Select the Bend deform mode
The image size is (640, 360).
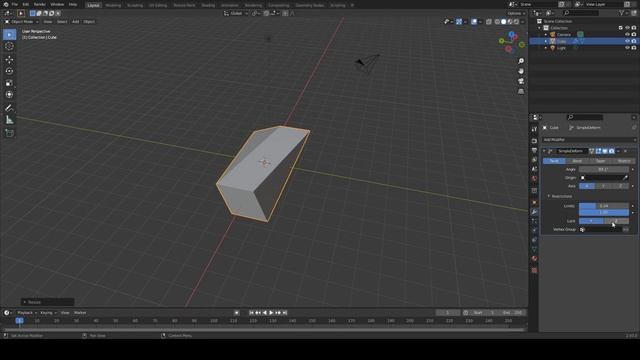pos(577,161)
